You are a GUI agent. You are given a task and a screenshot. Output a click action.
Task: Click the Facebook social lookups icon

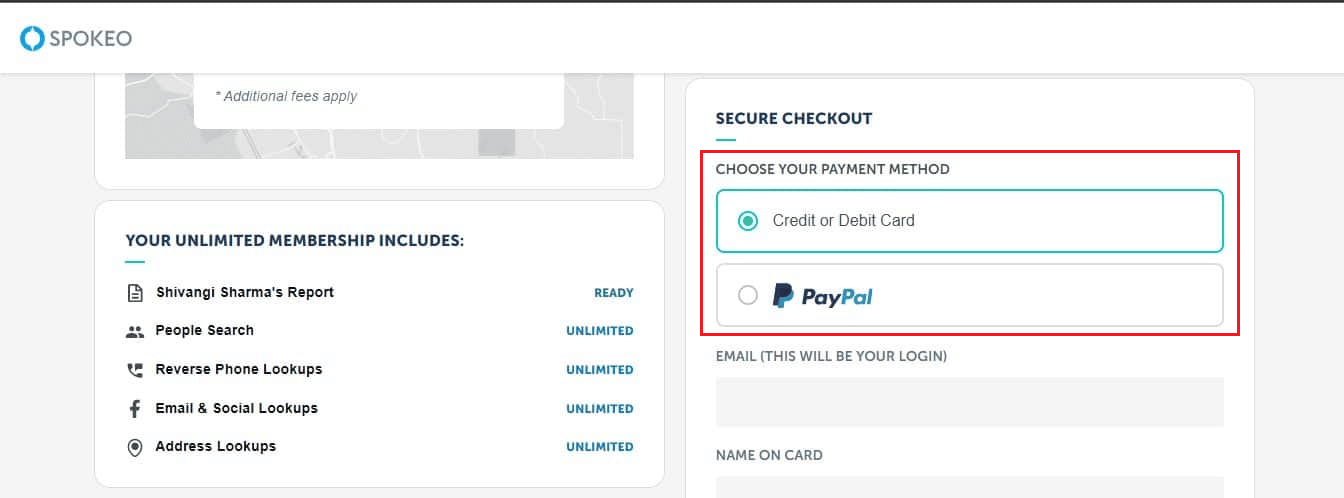134,409
